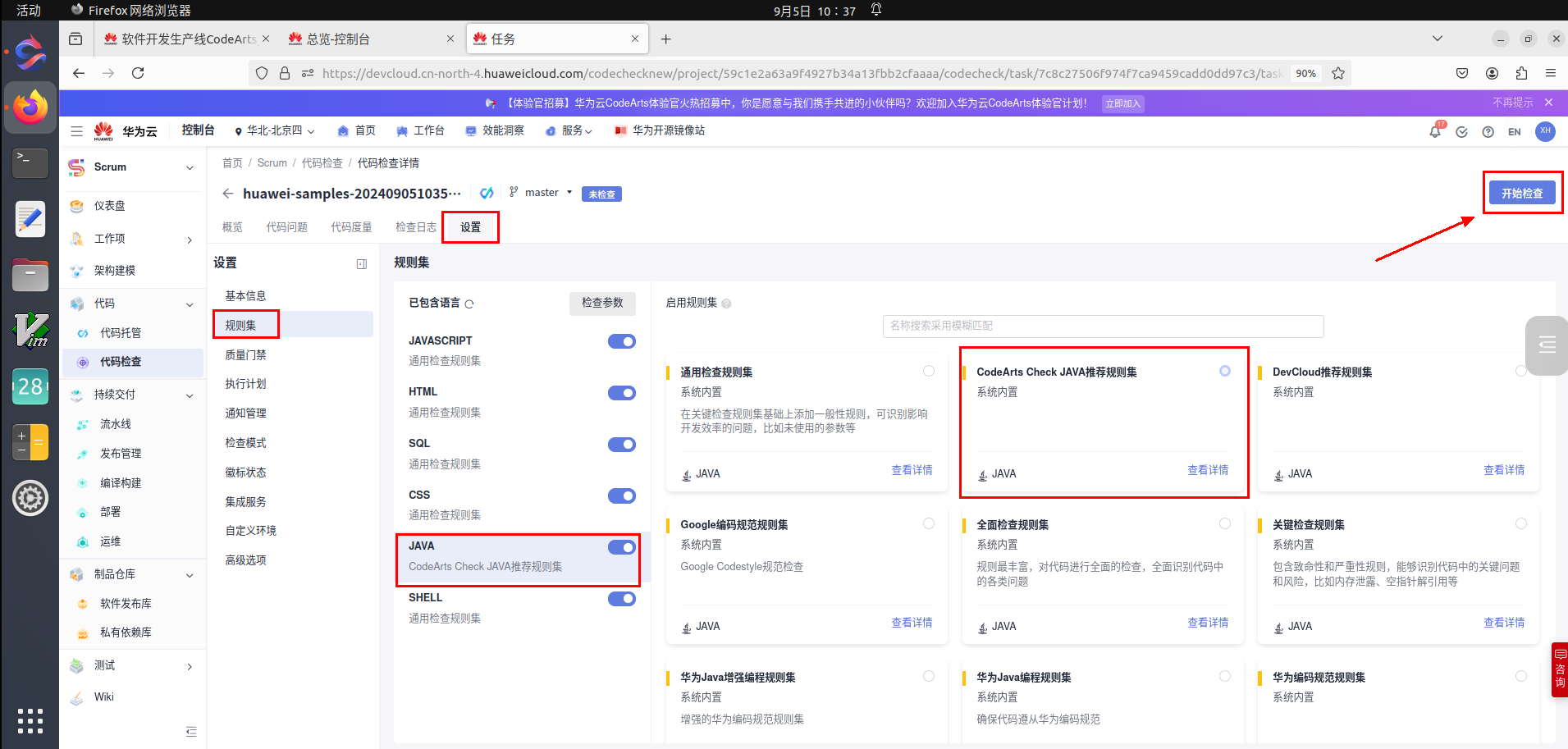
Task: Expand the Scrum project dropdown
Action: (190, 168)
